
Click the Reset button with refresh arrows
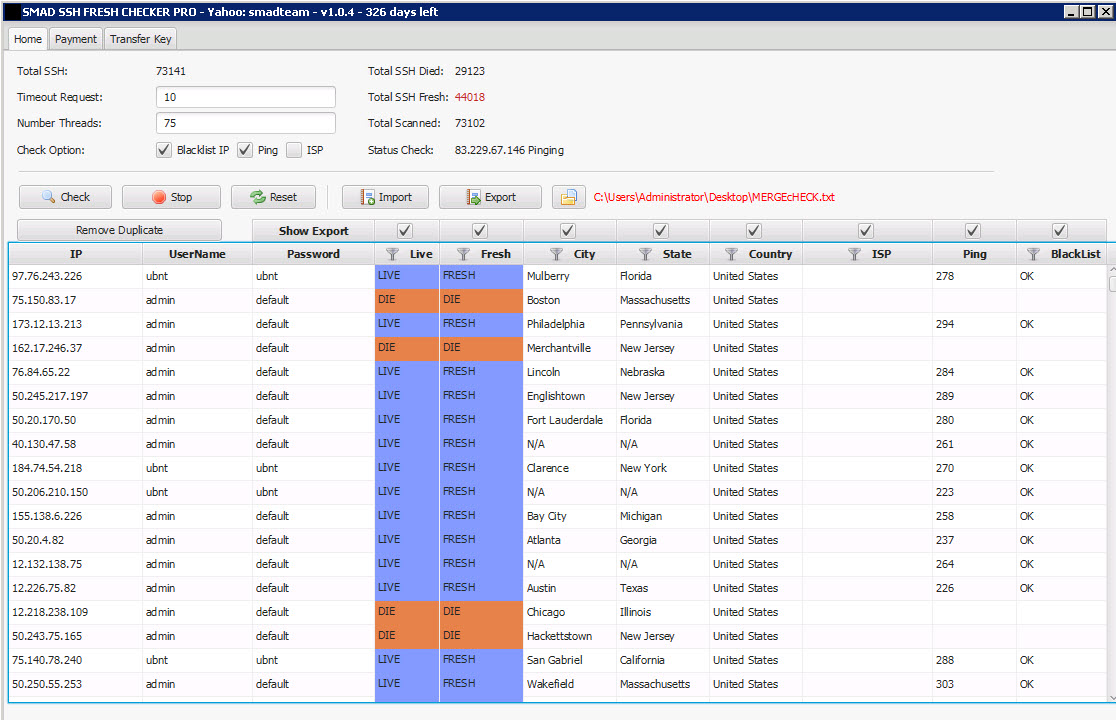(x=273, y=197)
